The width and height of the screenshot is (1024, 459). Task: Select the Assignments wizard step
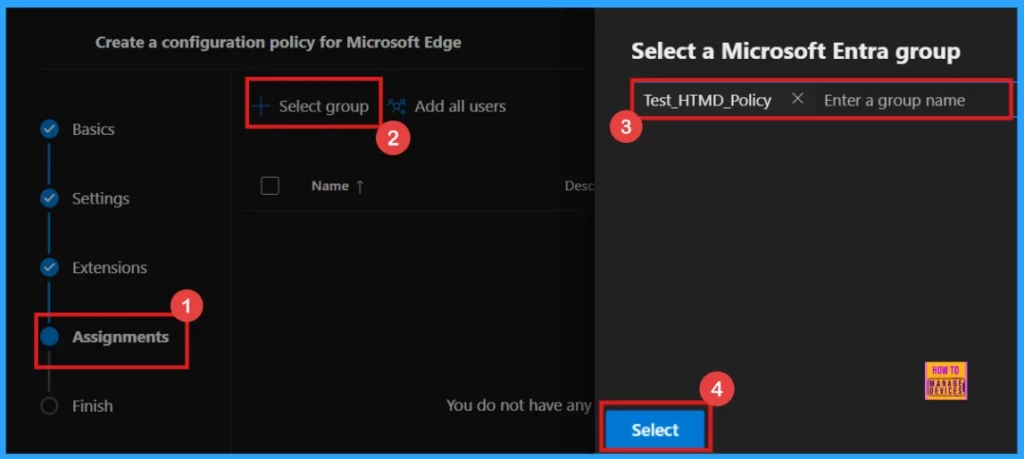click(x=120, y=337)
